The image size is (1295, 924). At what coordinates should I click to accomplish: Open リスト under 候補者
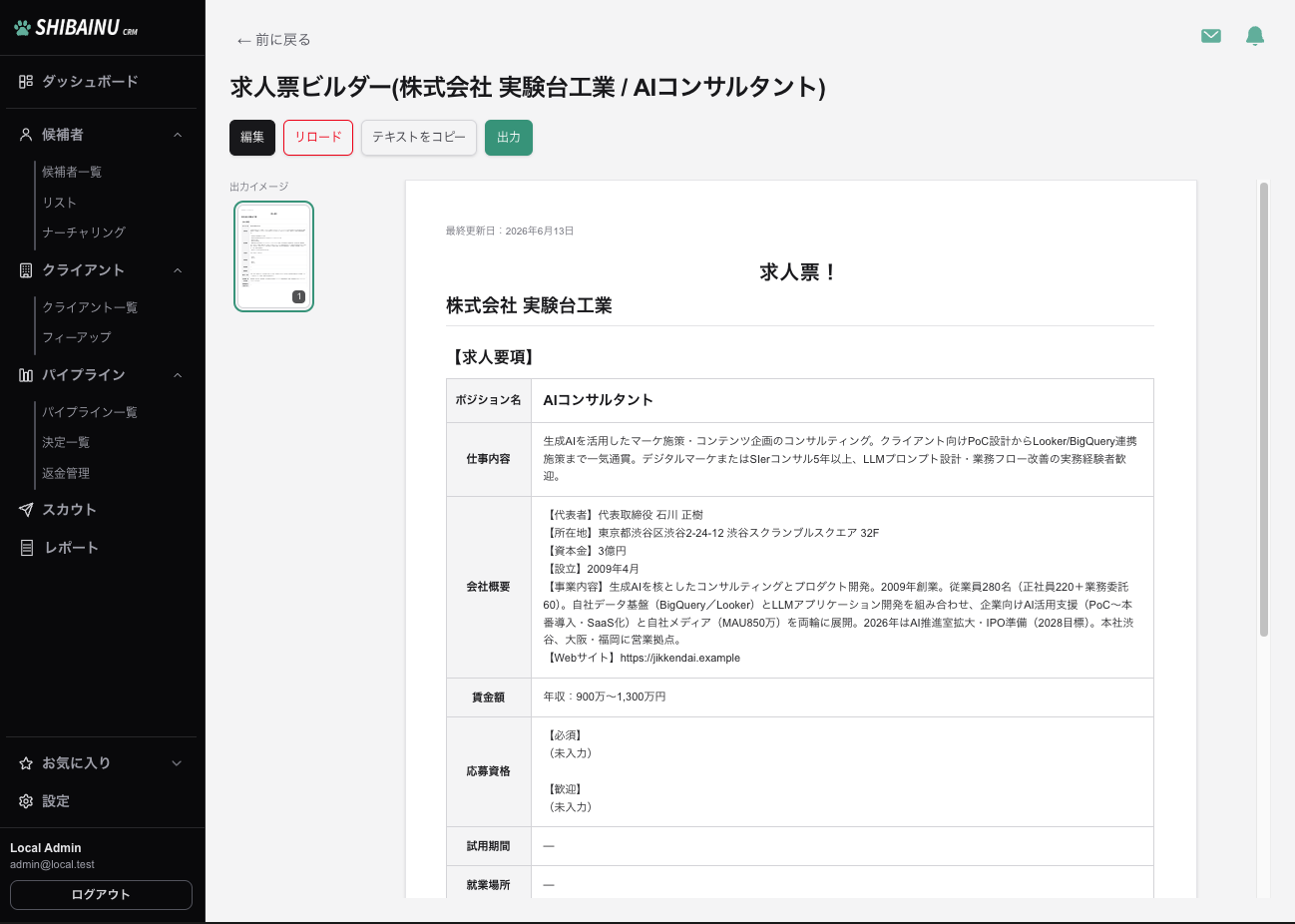59,203
